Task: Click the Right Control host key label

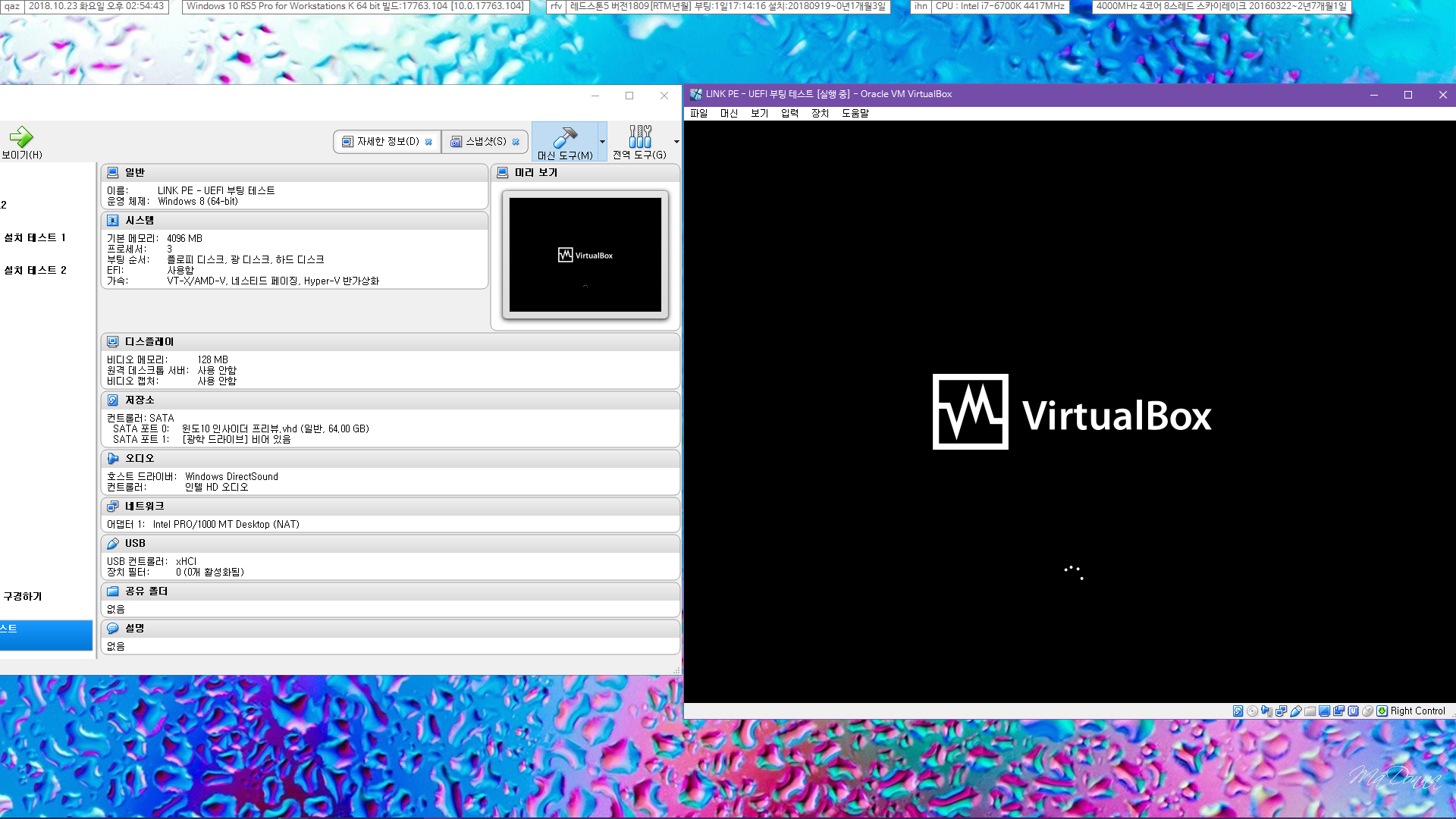Action: (1417, 711)
